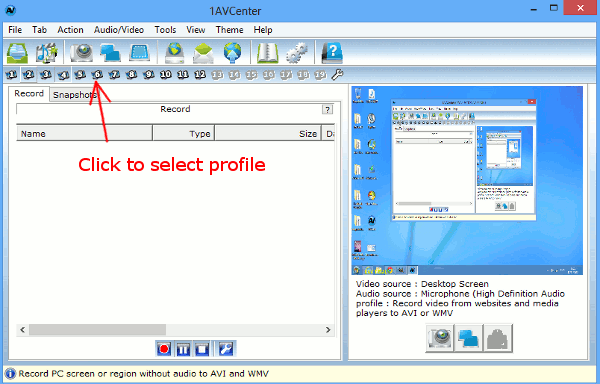The image size is (600, 384).
Task: Select profile number 3
Action: pyautogui.click(x=46, y=74)
